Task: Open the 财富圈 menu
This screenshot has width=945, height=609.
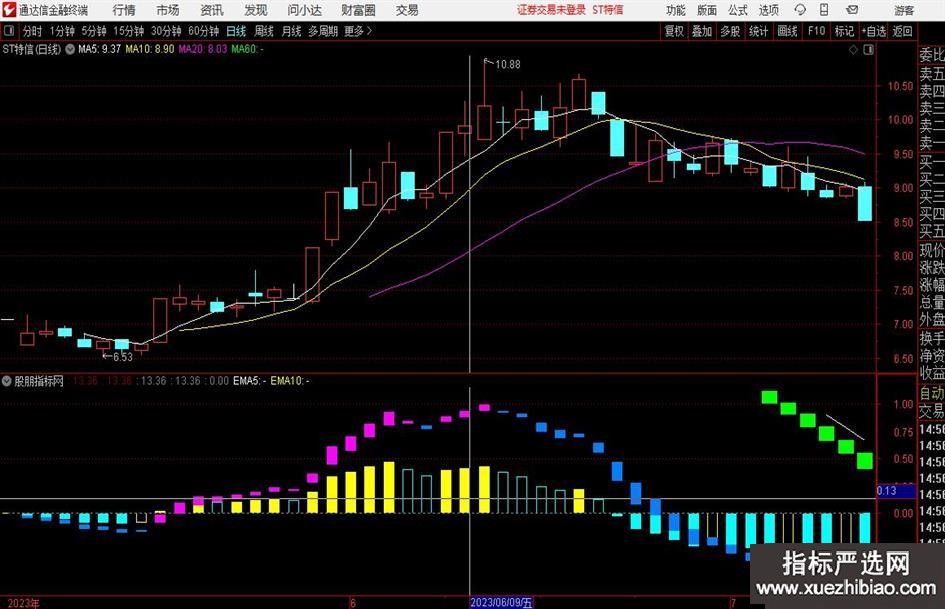Action: [x=358, y=10]
